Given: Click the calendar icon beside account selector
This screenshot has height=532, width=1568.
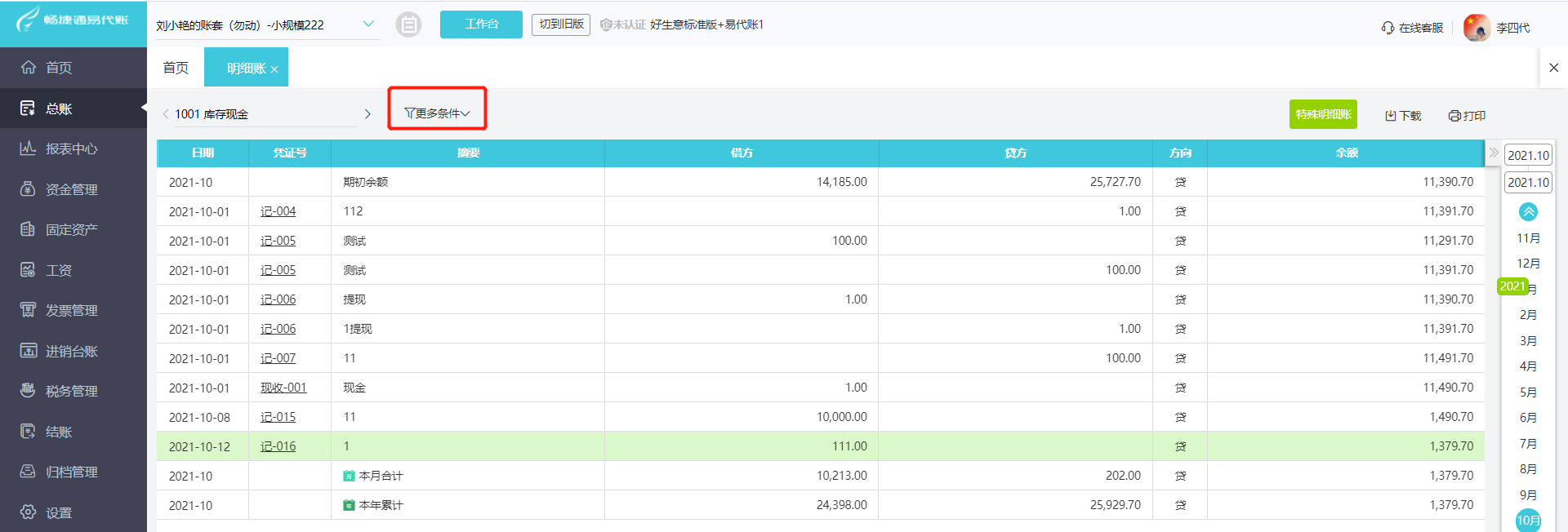Looking at the screenshot, I should pos(408,25).
